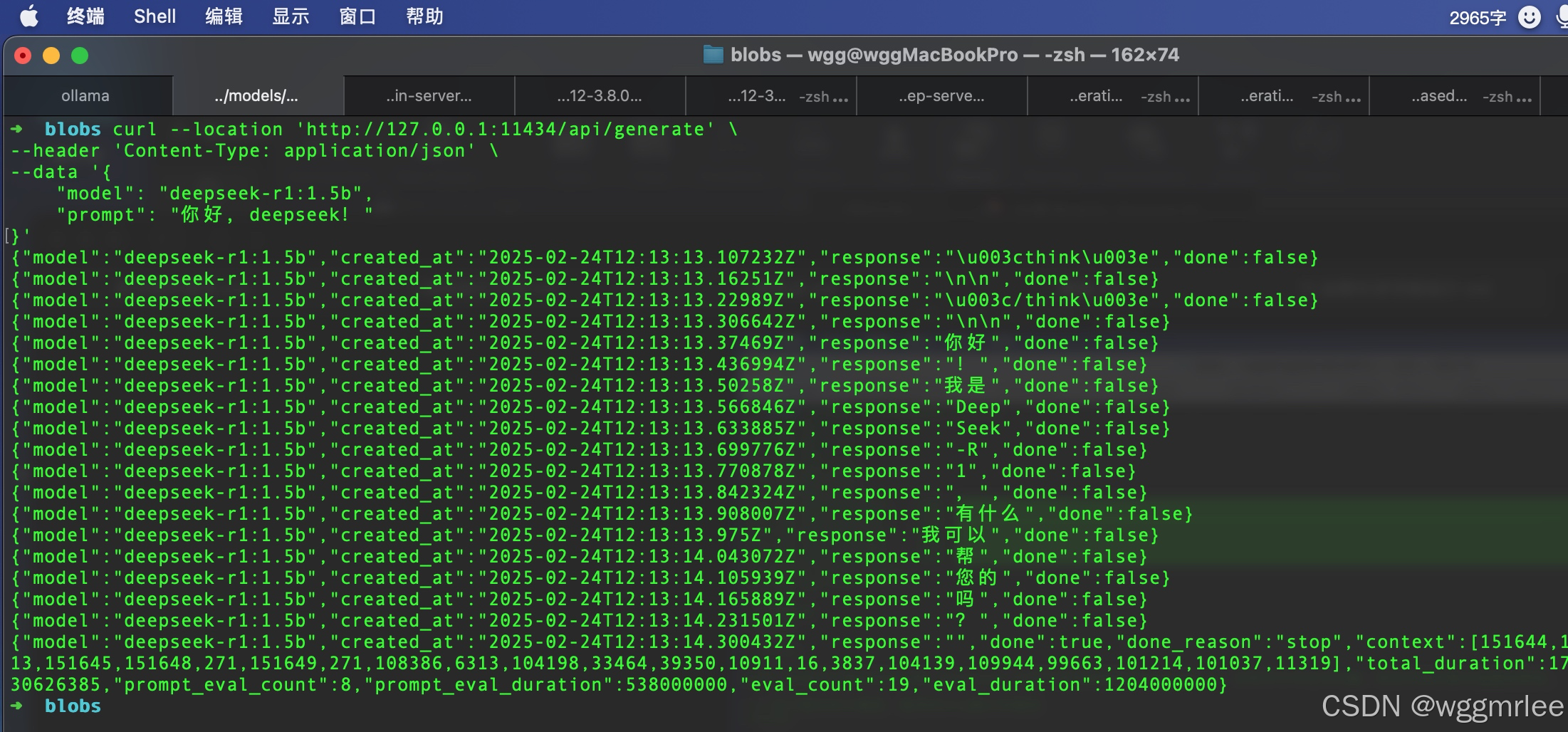1568x732 pixels.
Task: Zoom the terminal using the green button
Action: pyautogui.click(x=80, y=56)
